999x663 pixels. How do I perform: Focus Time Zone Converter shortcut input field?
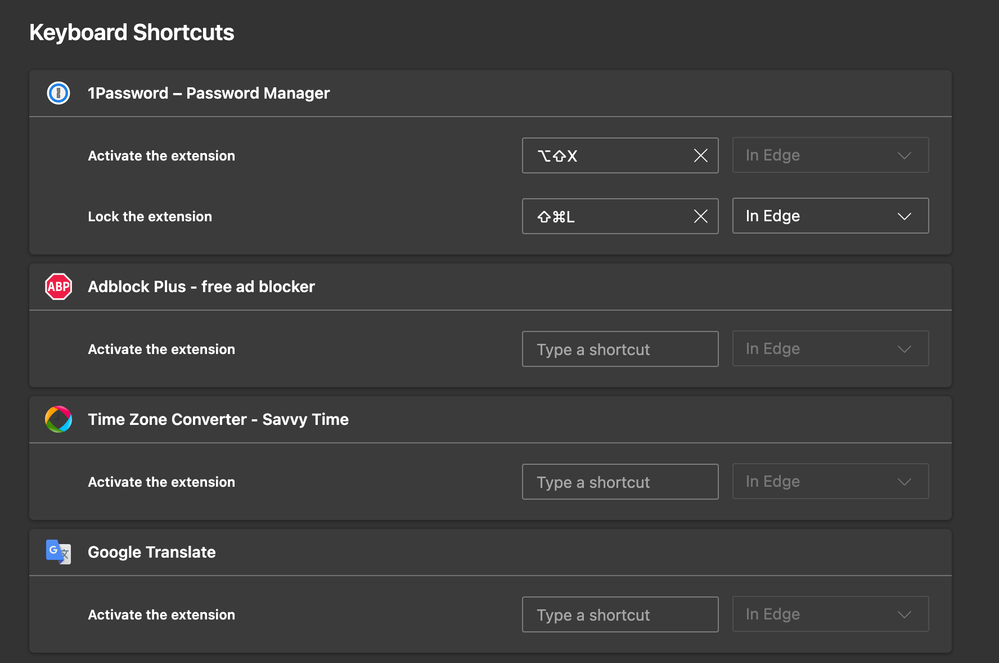619,482
